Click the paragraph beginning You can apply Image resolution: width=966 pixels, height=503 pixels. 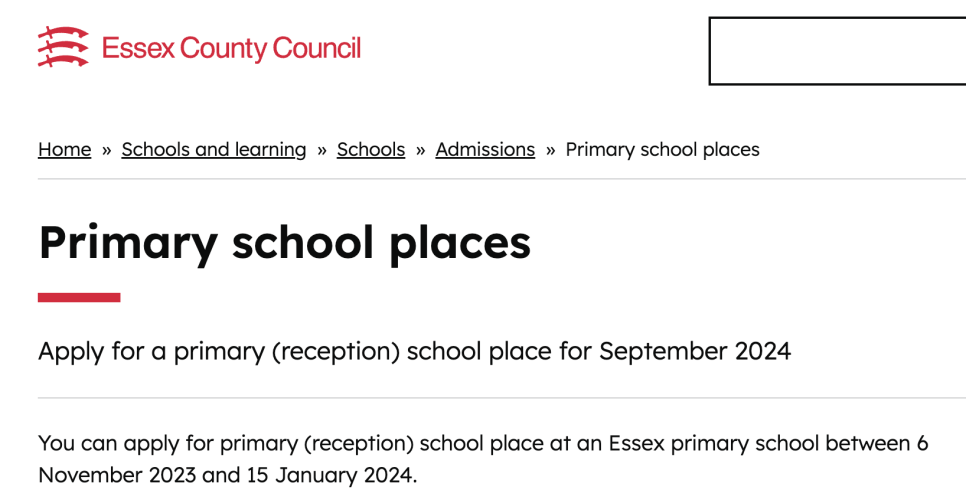[483, 459]
